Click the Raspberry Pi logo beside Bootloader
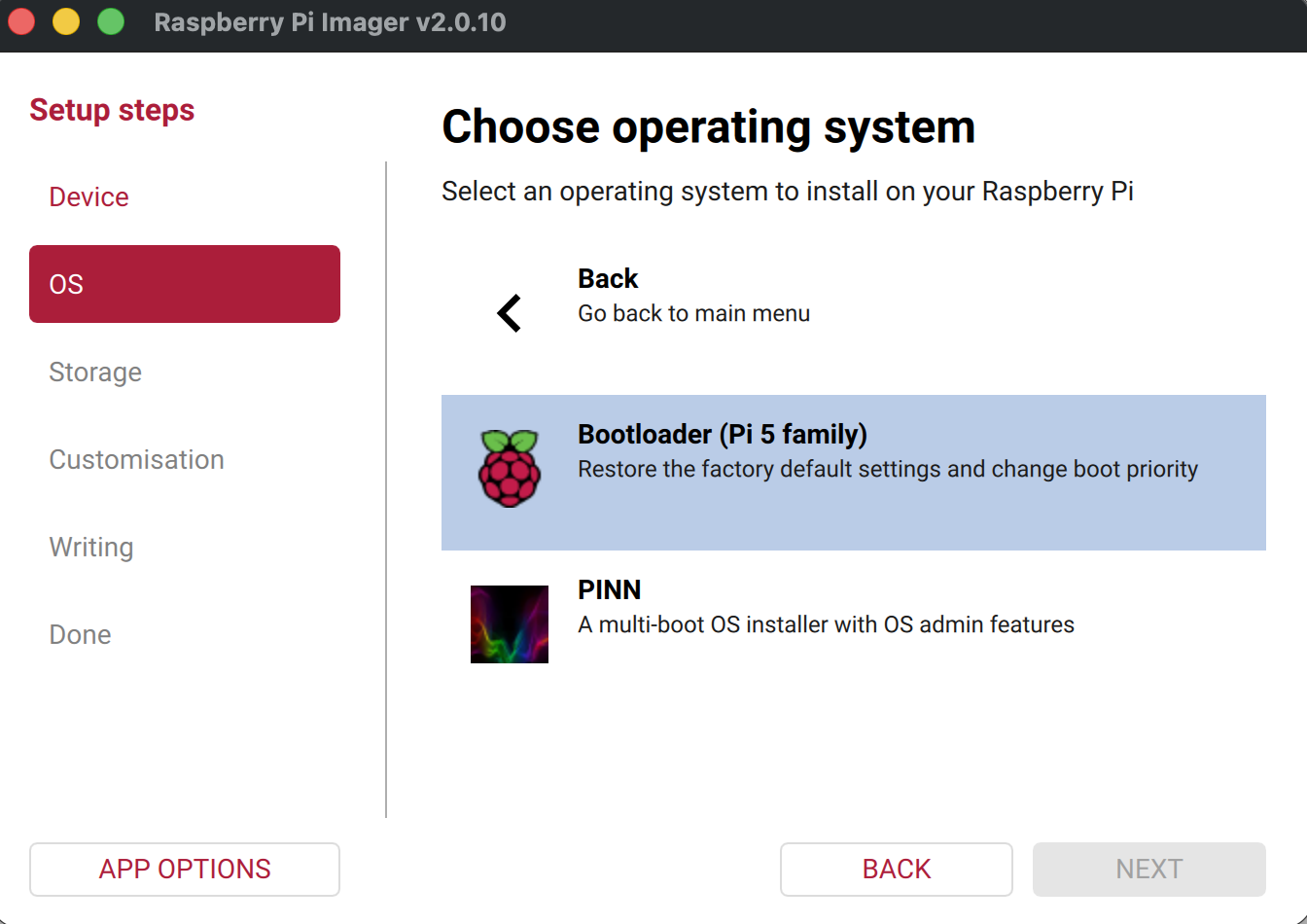This screenshot has width=1307, height=924. click(509, 468)
